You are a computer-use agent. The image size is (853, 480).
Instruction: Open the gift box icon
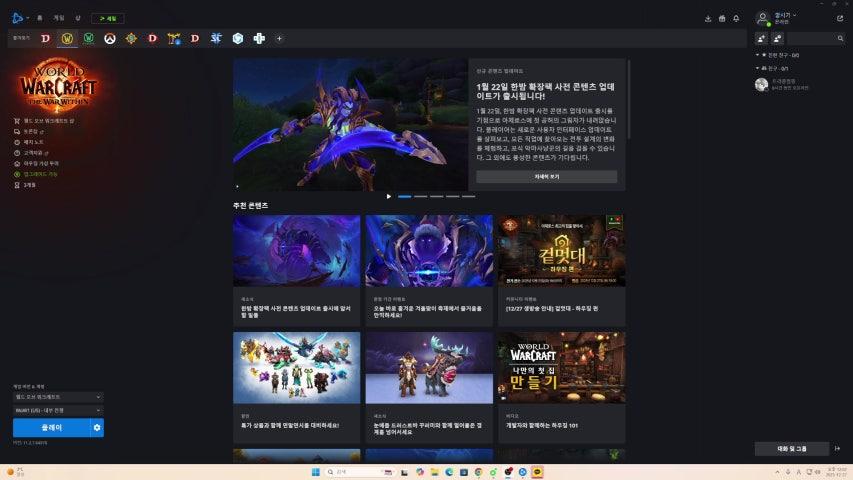point(722,19)
